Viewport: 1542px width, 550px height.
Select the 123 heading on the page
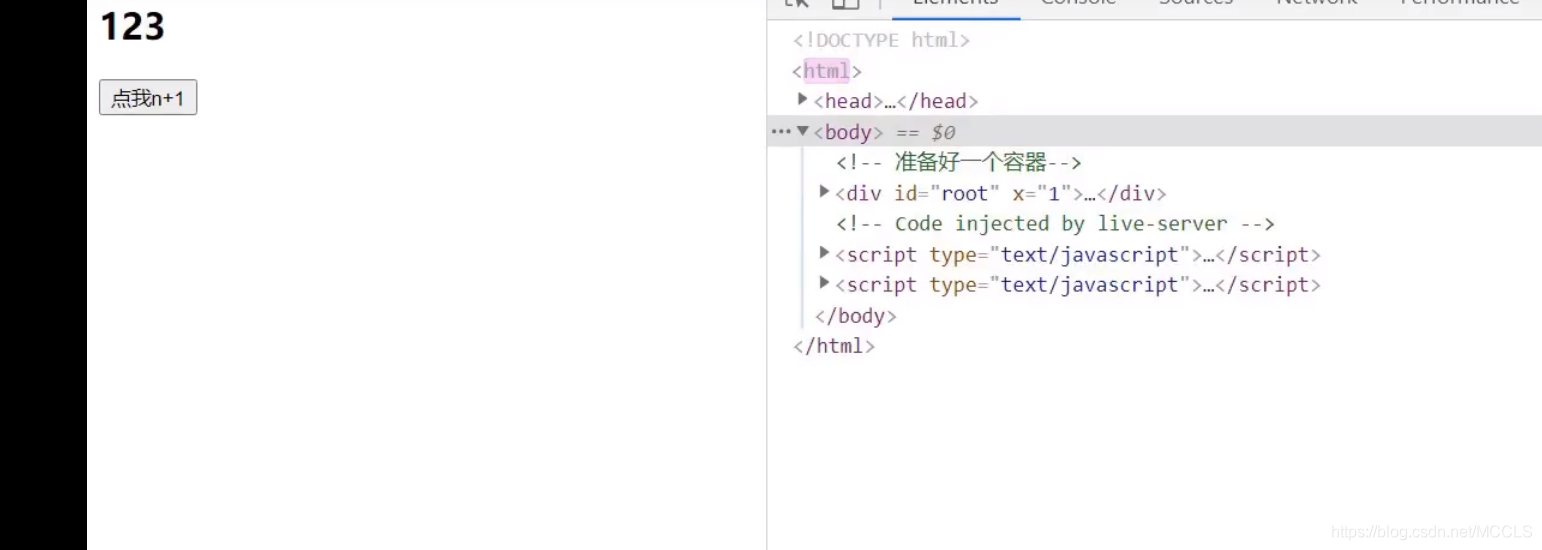[x=132, y=25]
